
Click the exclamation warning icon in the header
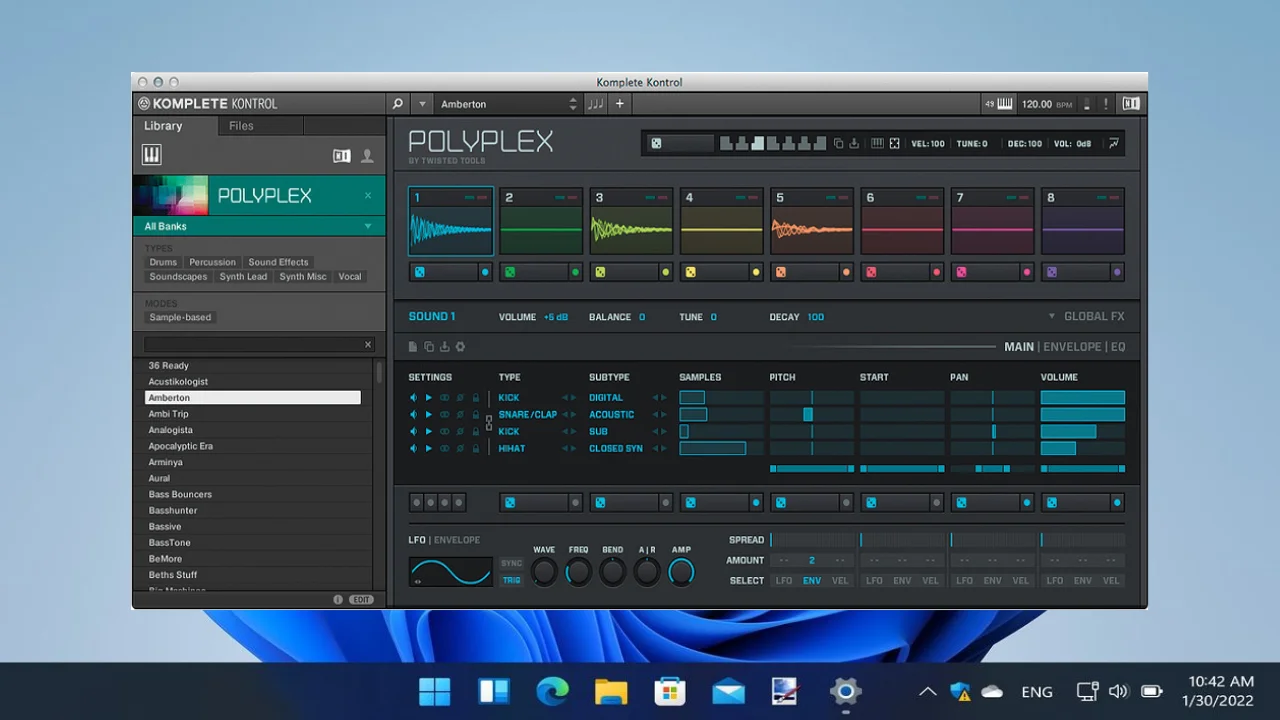coord(1105,104)
